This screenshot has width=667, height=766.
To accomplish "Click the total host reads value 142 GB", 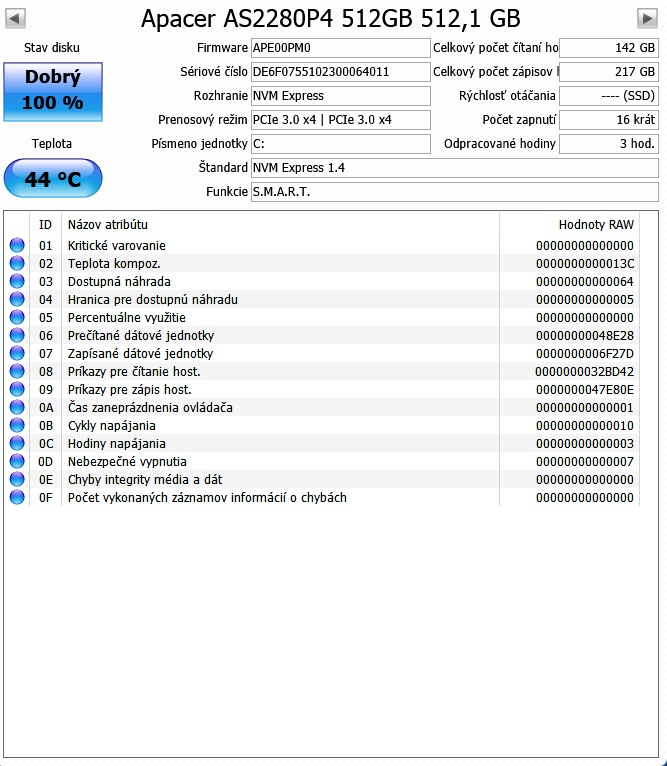I will [608, 48].
